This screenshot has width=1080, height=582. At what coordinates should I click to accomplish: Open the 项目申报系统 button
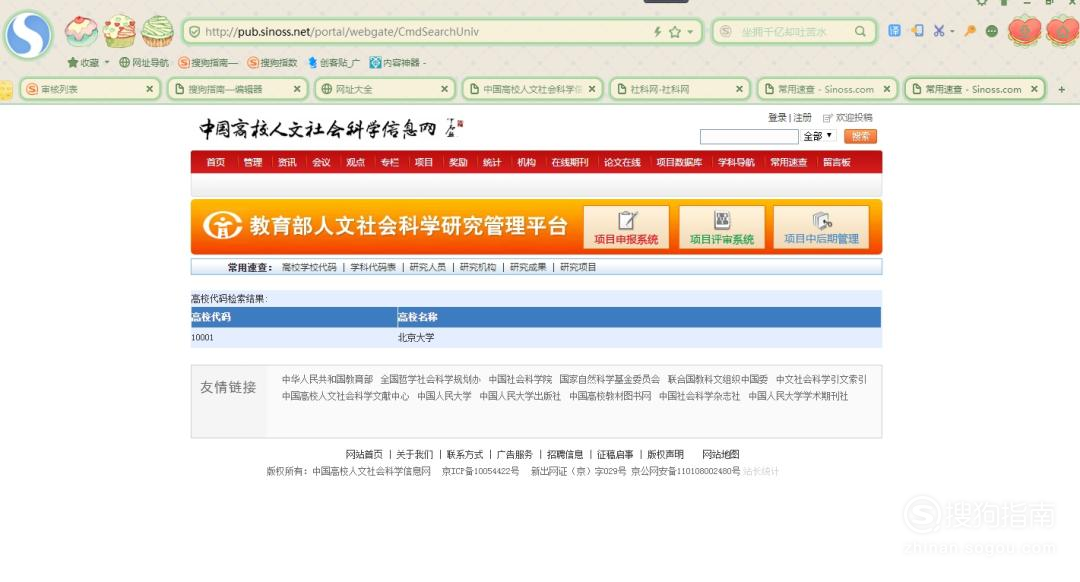click(626, 227)
